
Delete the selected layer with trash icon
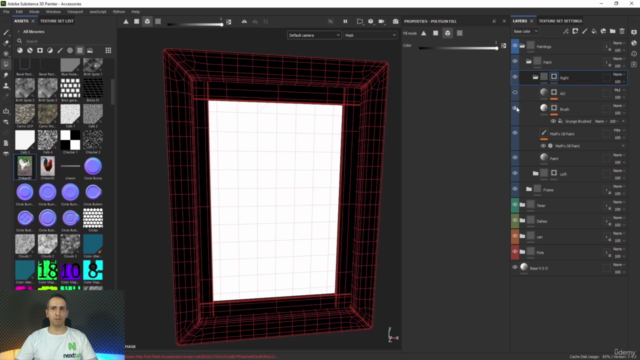pos(622,31)
